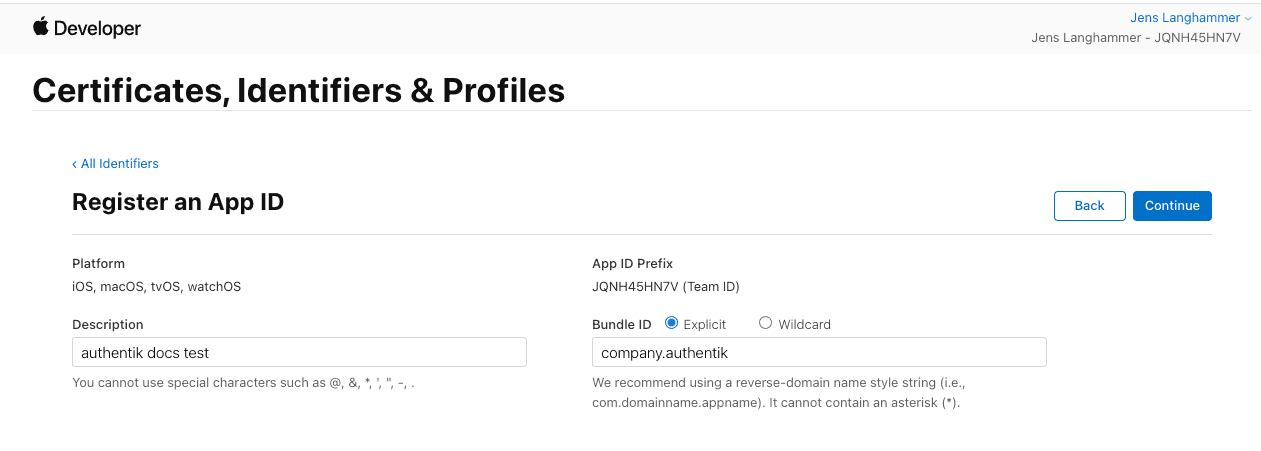Go back to All Identifiers
Image resolution: width=1261 pixels, height=451 pixels.
(119, 164)
